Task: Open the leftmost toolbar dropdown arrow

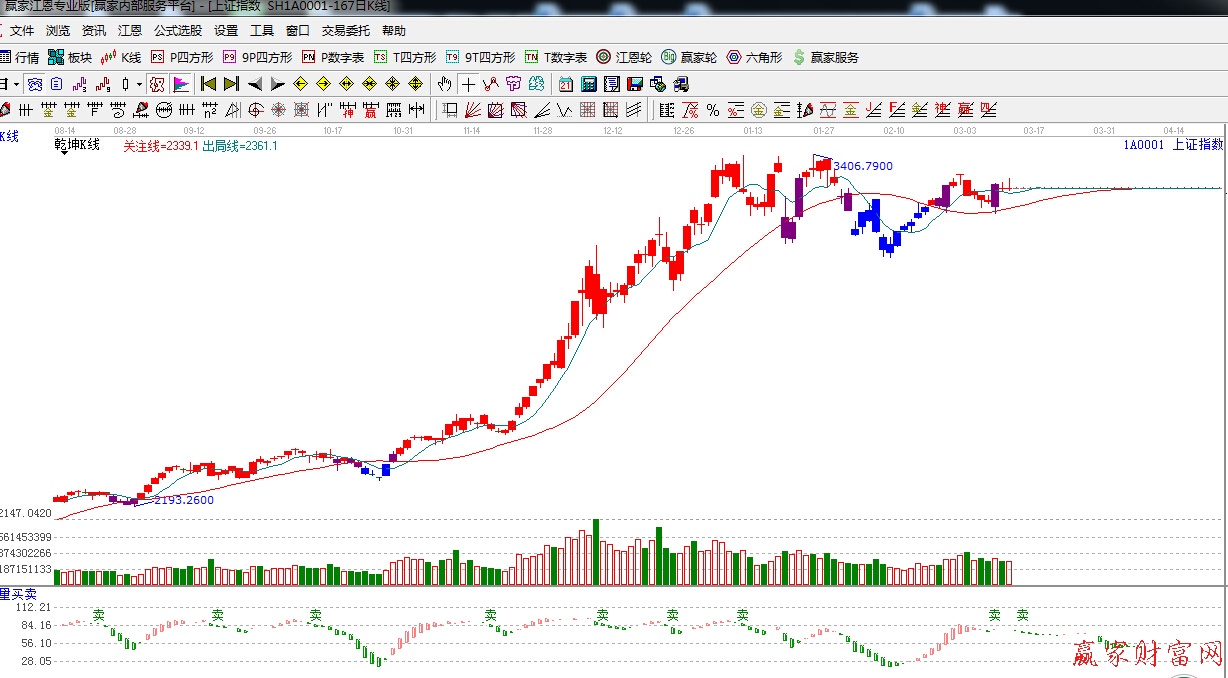Action: point(15,84)
